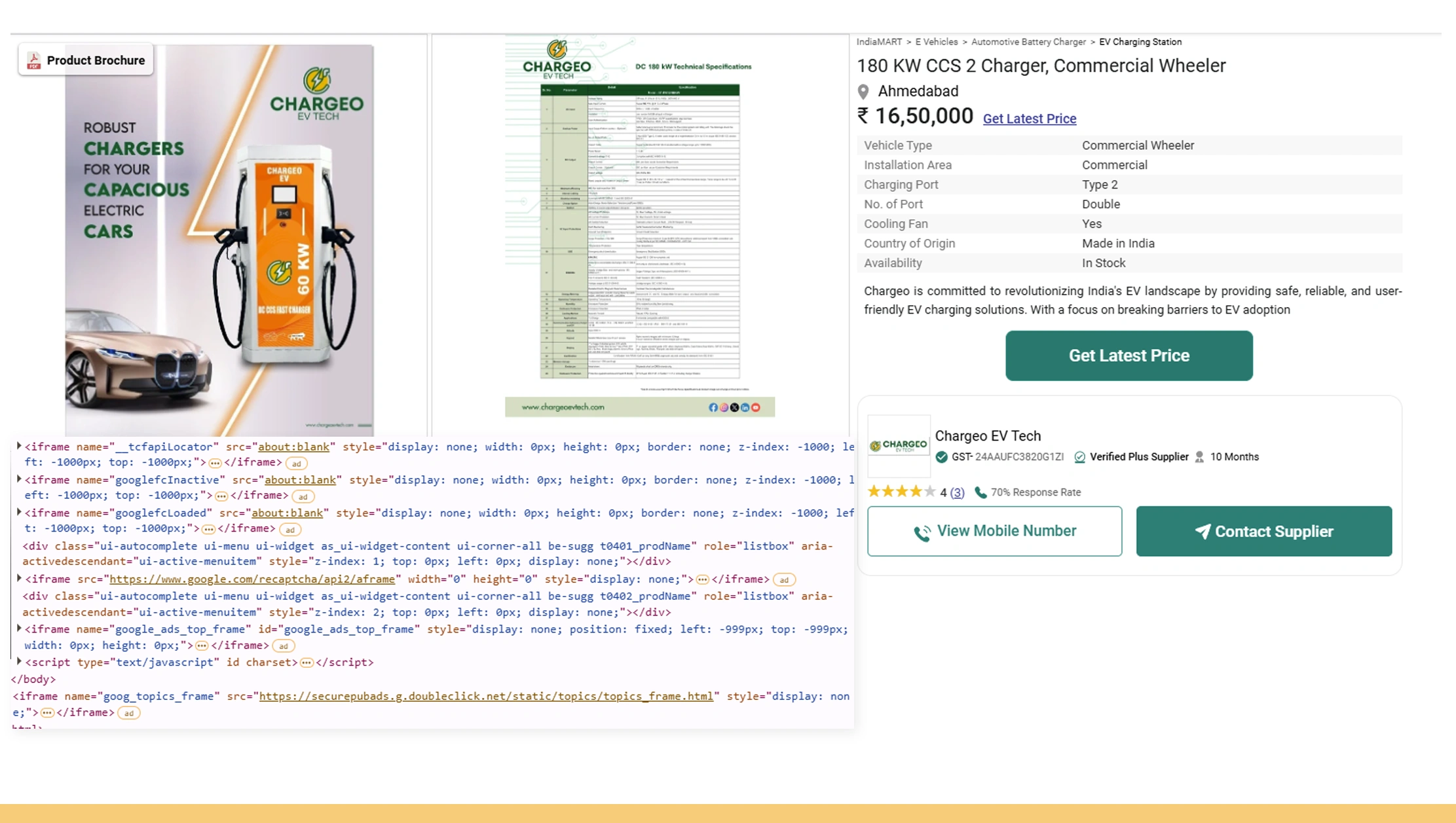The image size is (1456, 823).
Task: Click the Verified Plus Supplier checkmark badge
Action: point(1079,457)
